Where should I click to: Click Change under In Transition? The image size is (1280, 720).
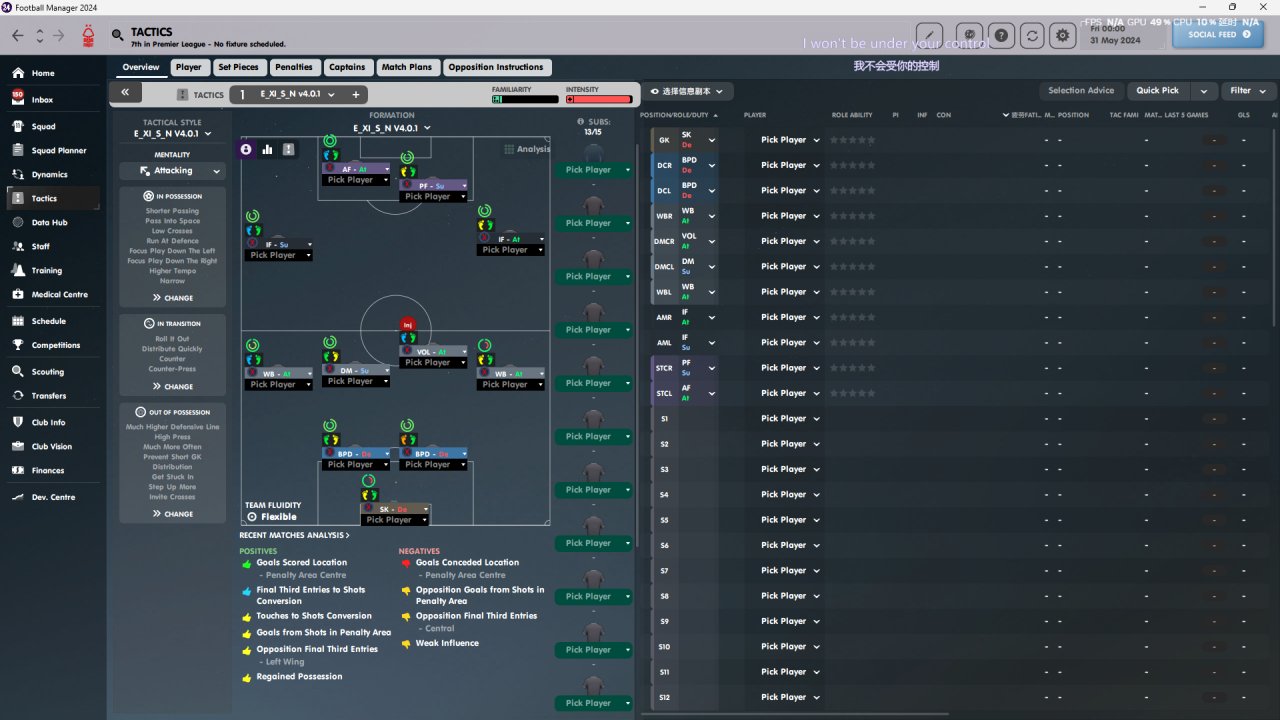click(173, 387)
